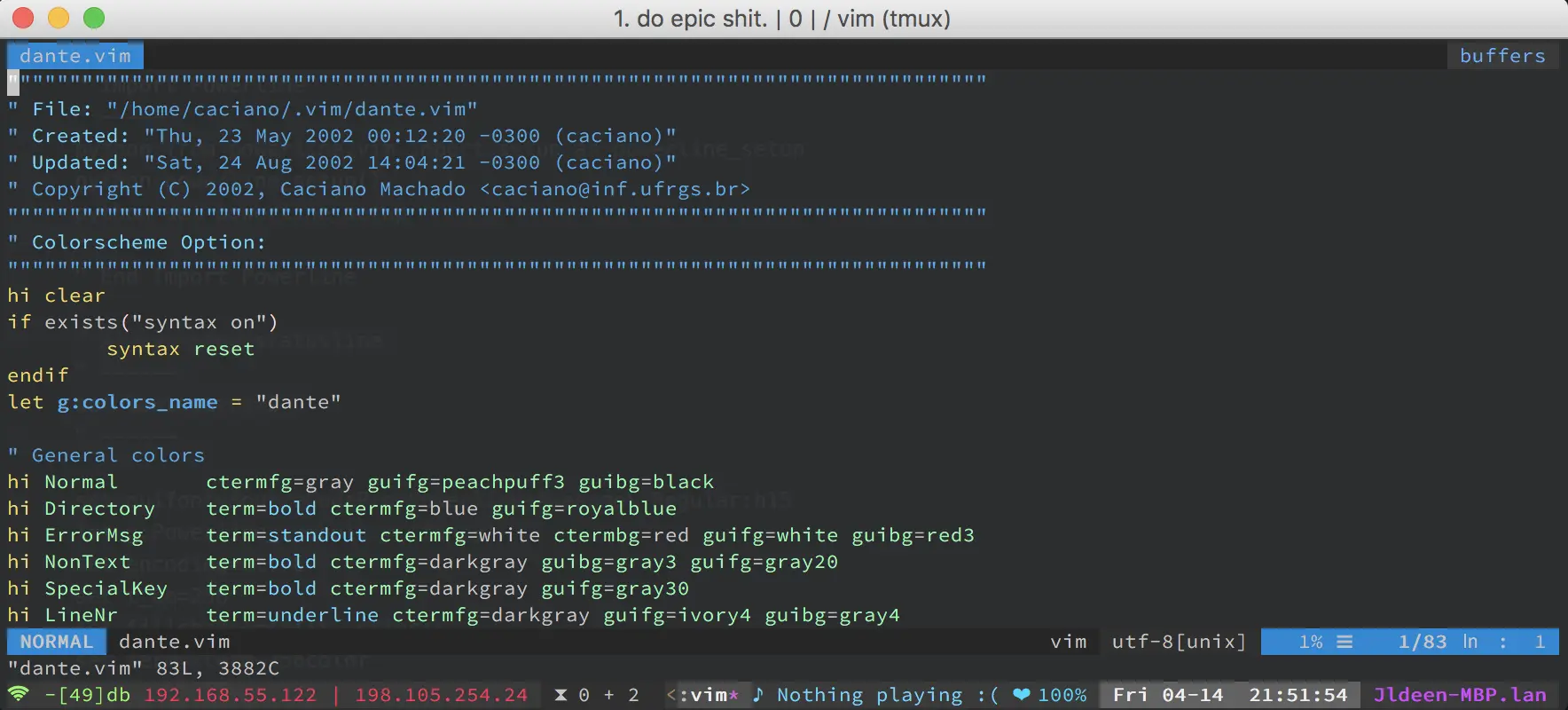This screenshot has height=710, width=1568.
Task: Click guifg=ivory4 on the LineNr line
Action: [x=678, y=615]
